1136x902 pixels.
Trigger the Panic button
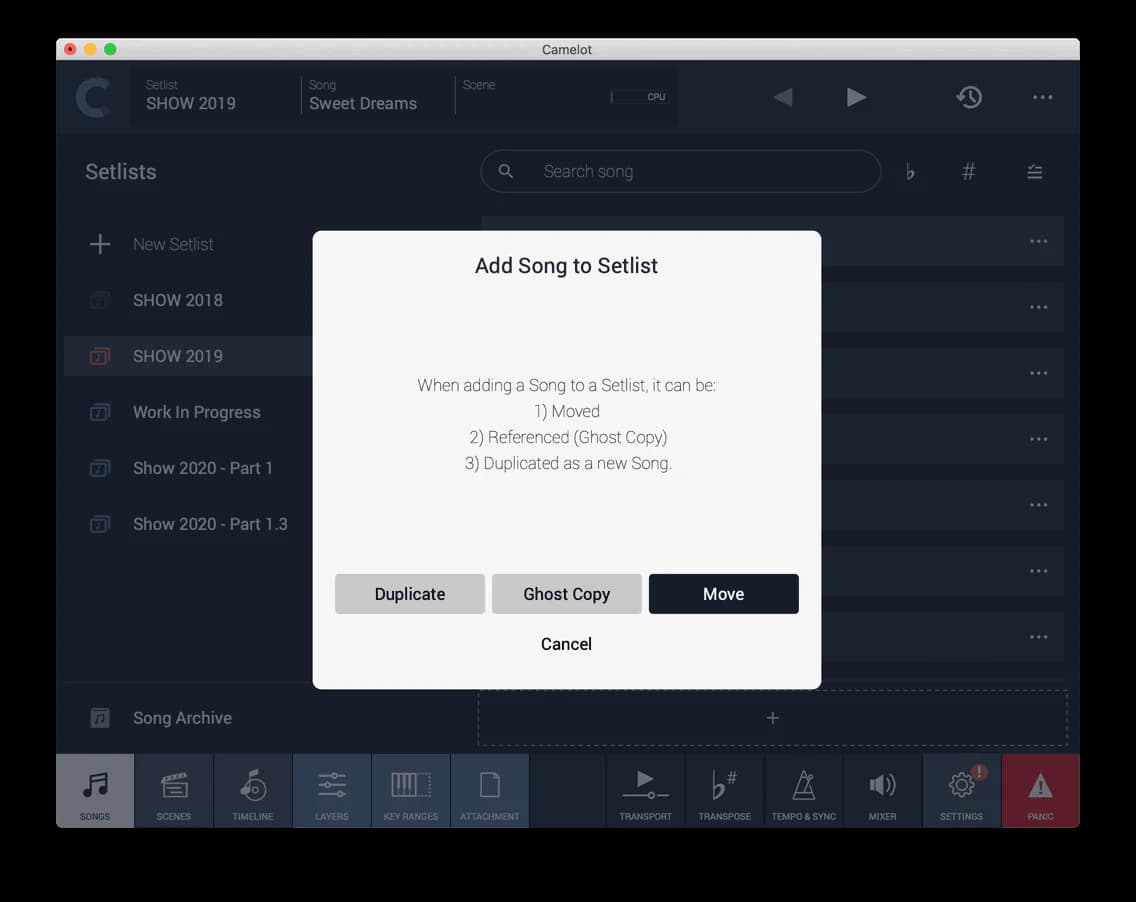[x=1040, y=790]
